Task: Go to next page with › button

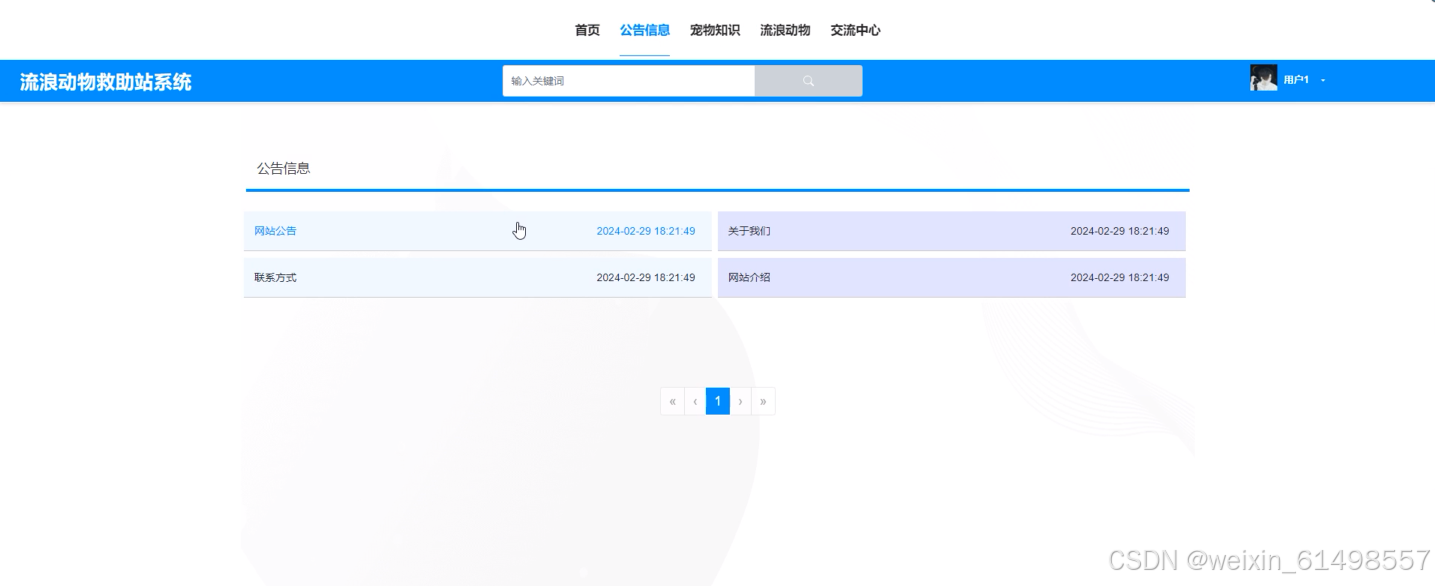Action: [740, 401]
